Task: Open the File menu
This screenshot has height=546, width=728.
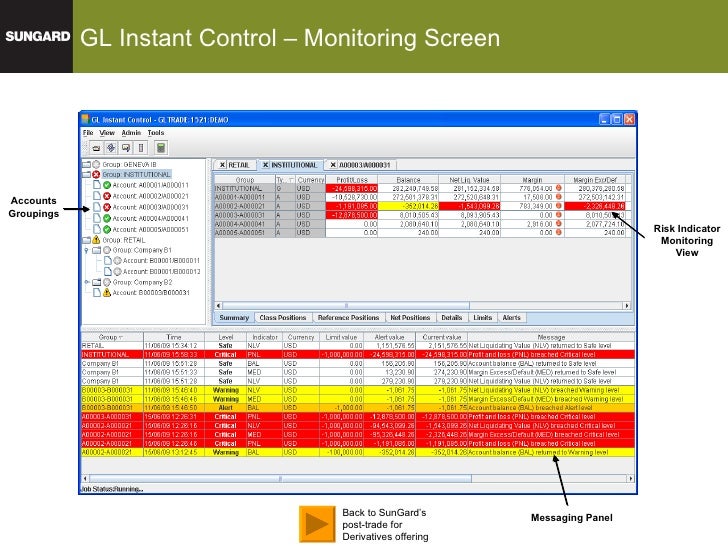Action: 88,133
